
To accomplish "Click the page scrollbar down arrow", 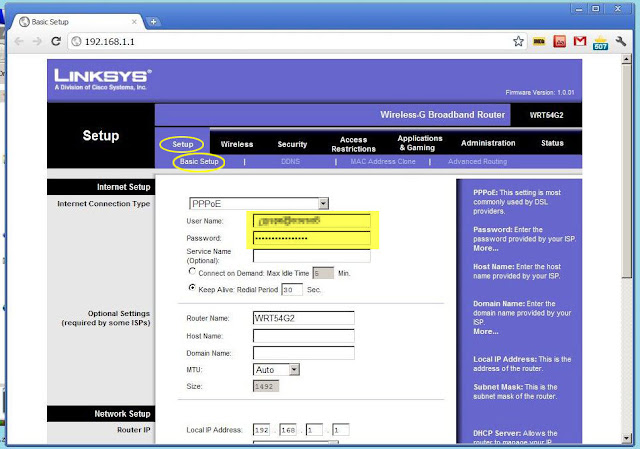I will point(627,438).
